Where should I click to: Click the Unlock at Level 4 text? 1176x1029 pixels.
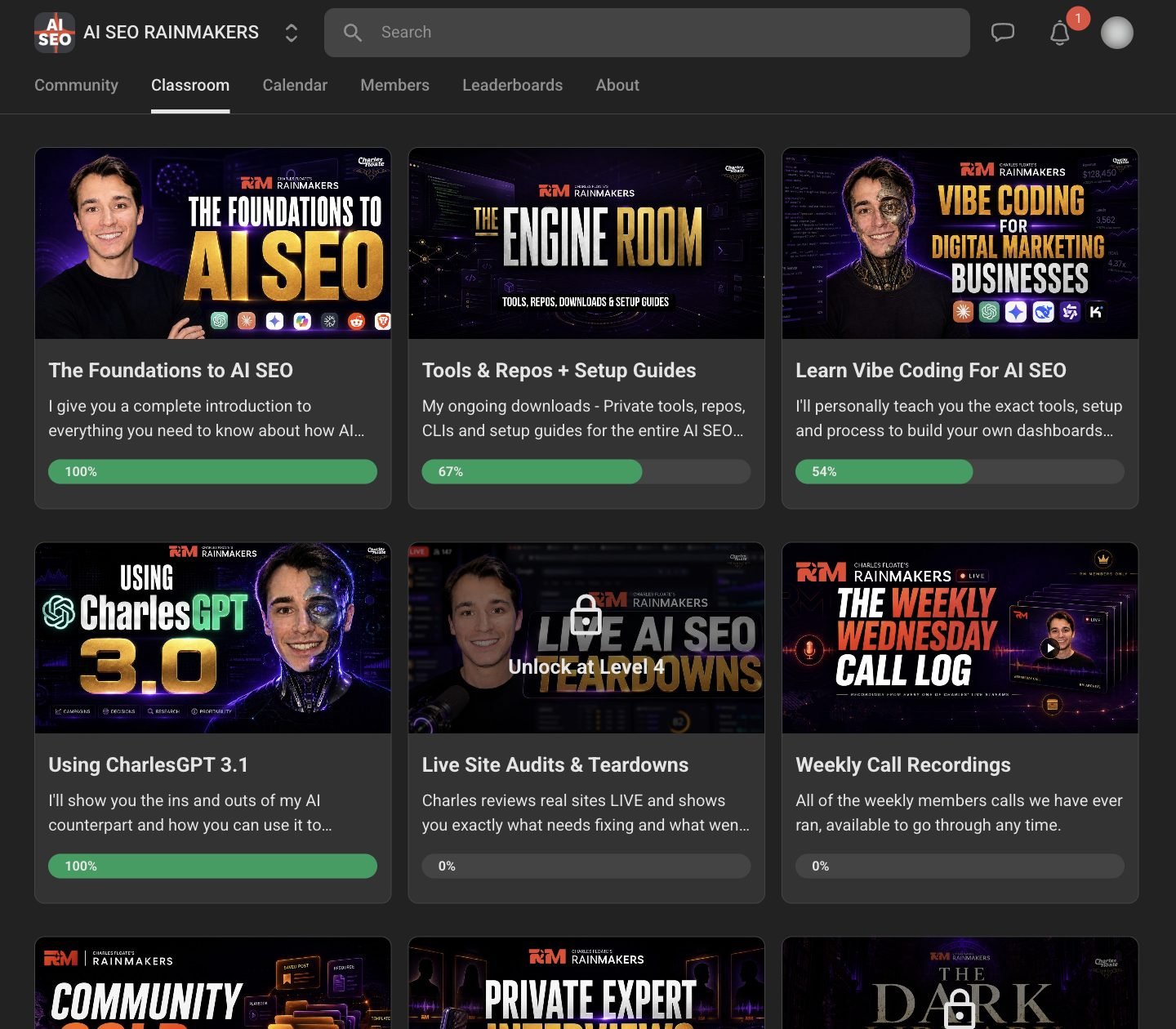point(586,666)
